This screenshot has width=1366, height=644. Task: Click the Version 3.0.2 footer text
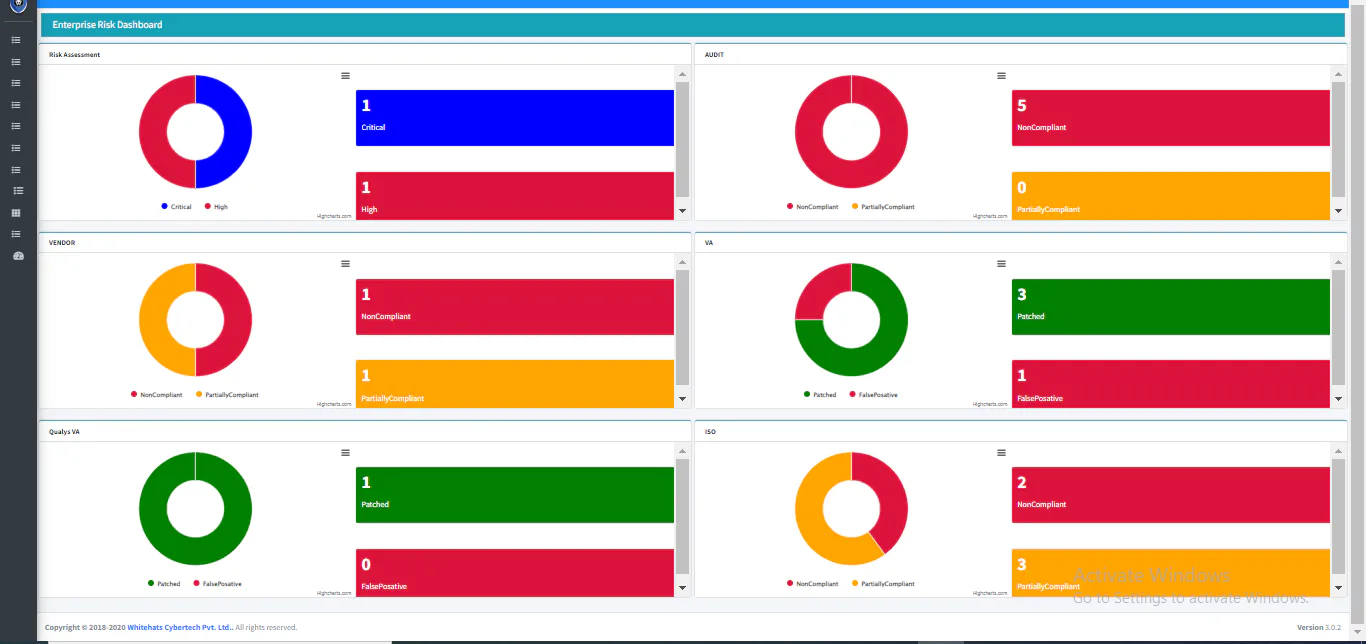coord(1319,627)
